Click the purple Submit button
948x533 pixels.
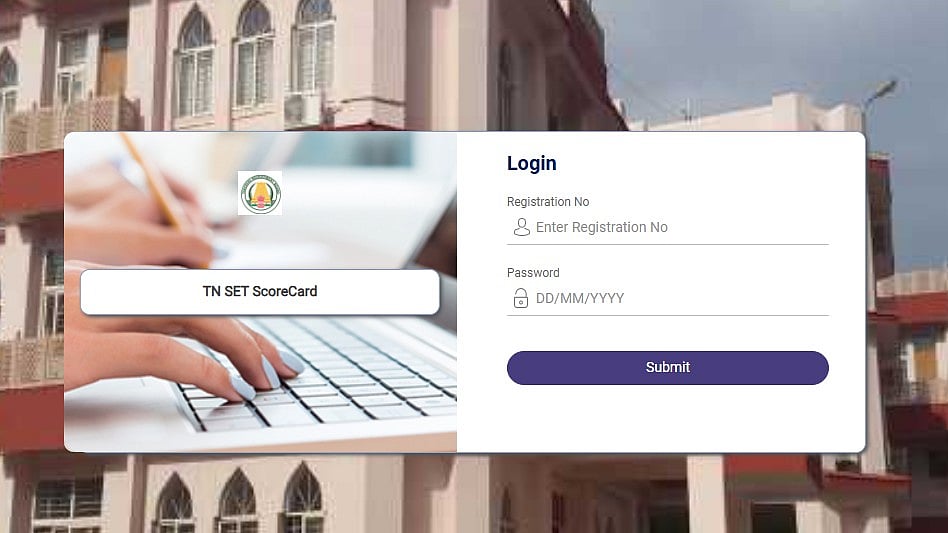[667, 367]
